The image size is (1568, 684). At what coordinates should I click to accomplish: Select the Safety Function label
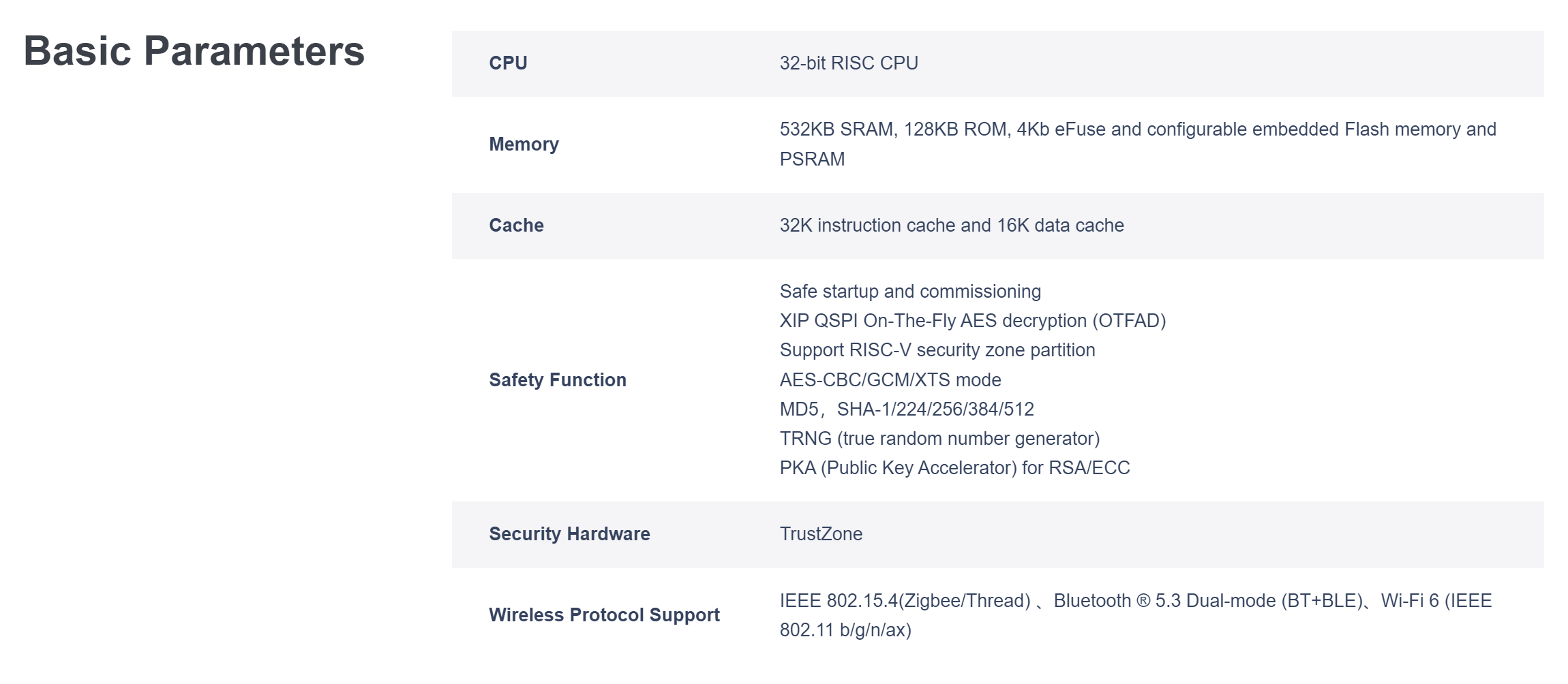tap(558, 379)
